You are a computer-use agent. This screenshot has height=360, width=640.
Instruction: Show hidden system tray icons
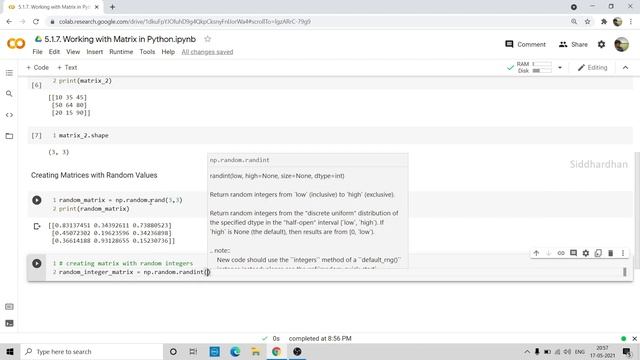[x=527, y=351]
